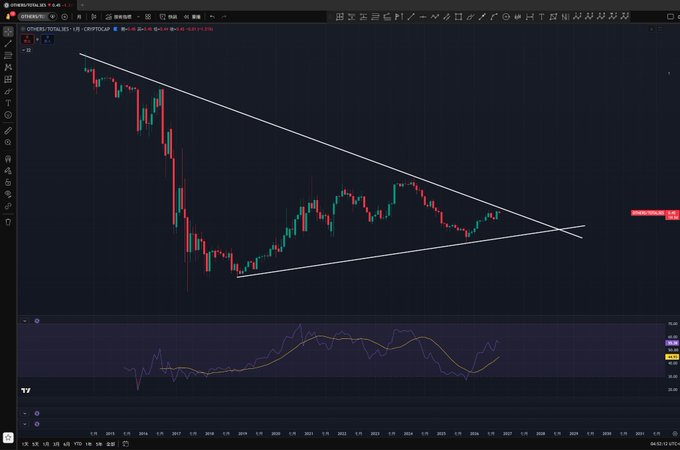This screenshot has width=680, height=450.
Task: Set time range to 5 days
Action: (36, 444)
